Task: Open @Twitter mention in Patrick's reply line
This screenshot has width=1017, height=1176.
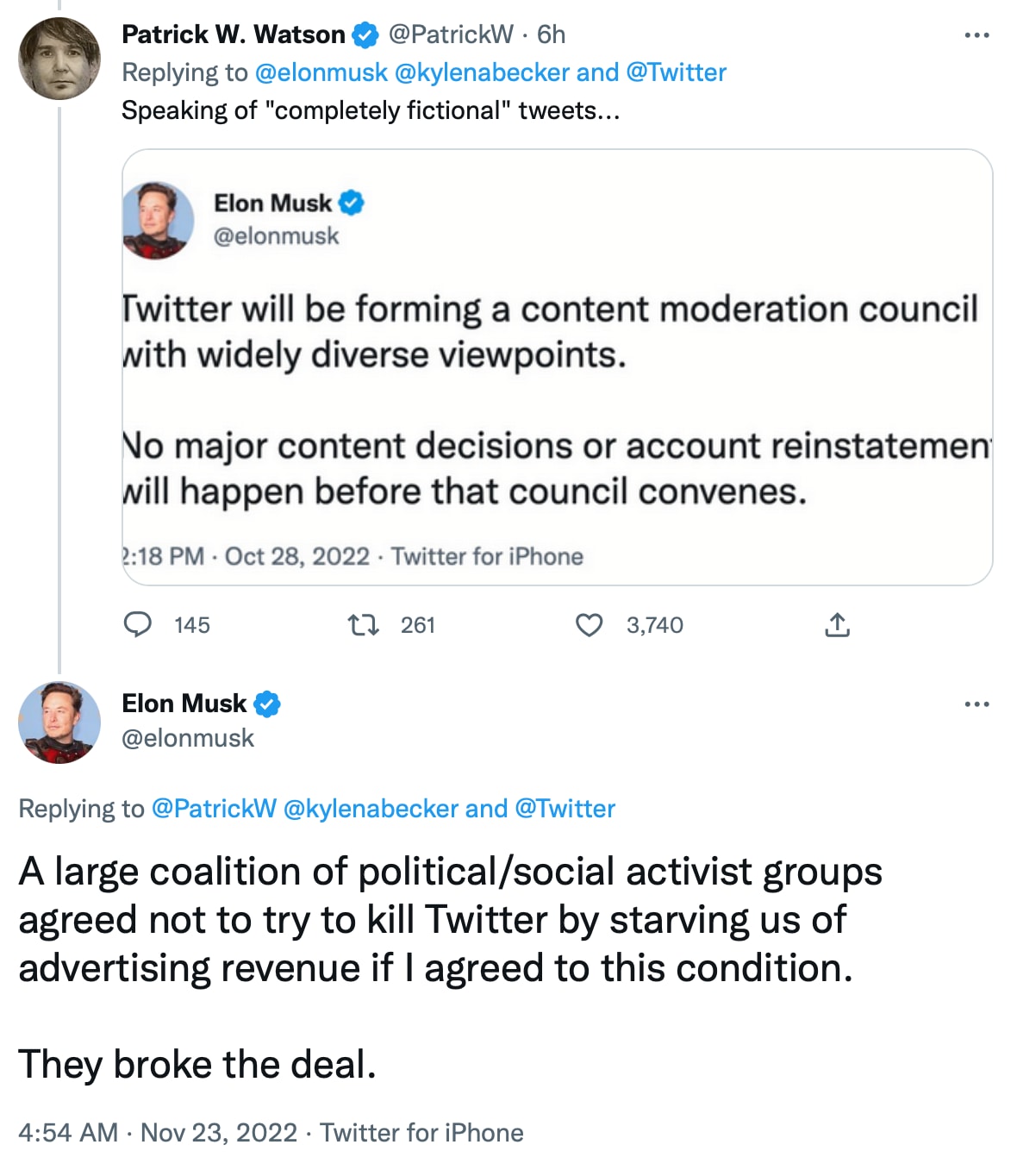Action: pyautogui.click(x=676, y=72)
